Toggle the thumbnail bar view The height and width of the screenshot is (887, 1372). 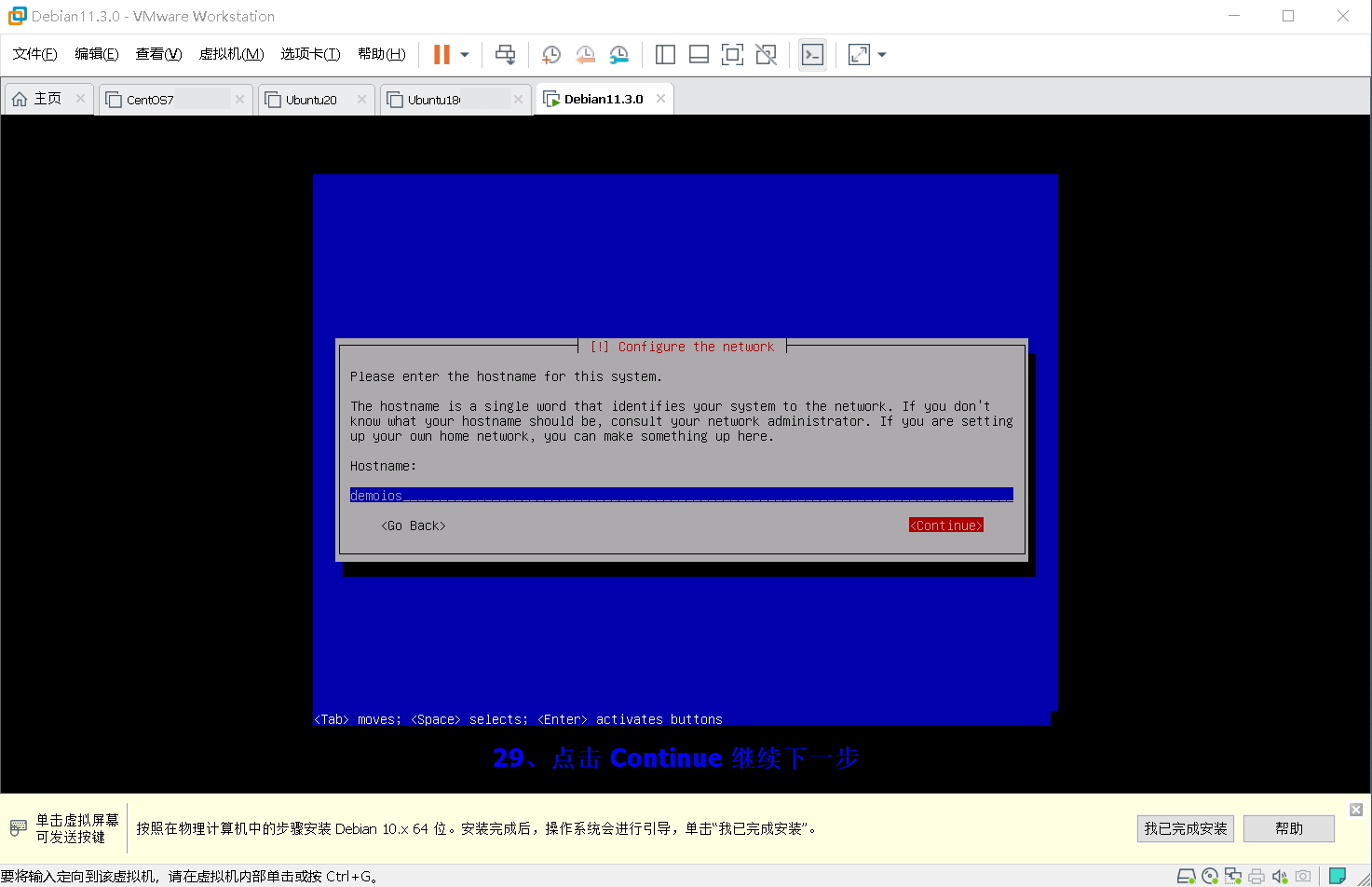(699, 55)
